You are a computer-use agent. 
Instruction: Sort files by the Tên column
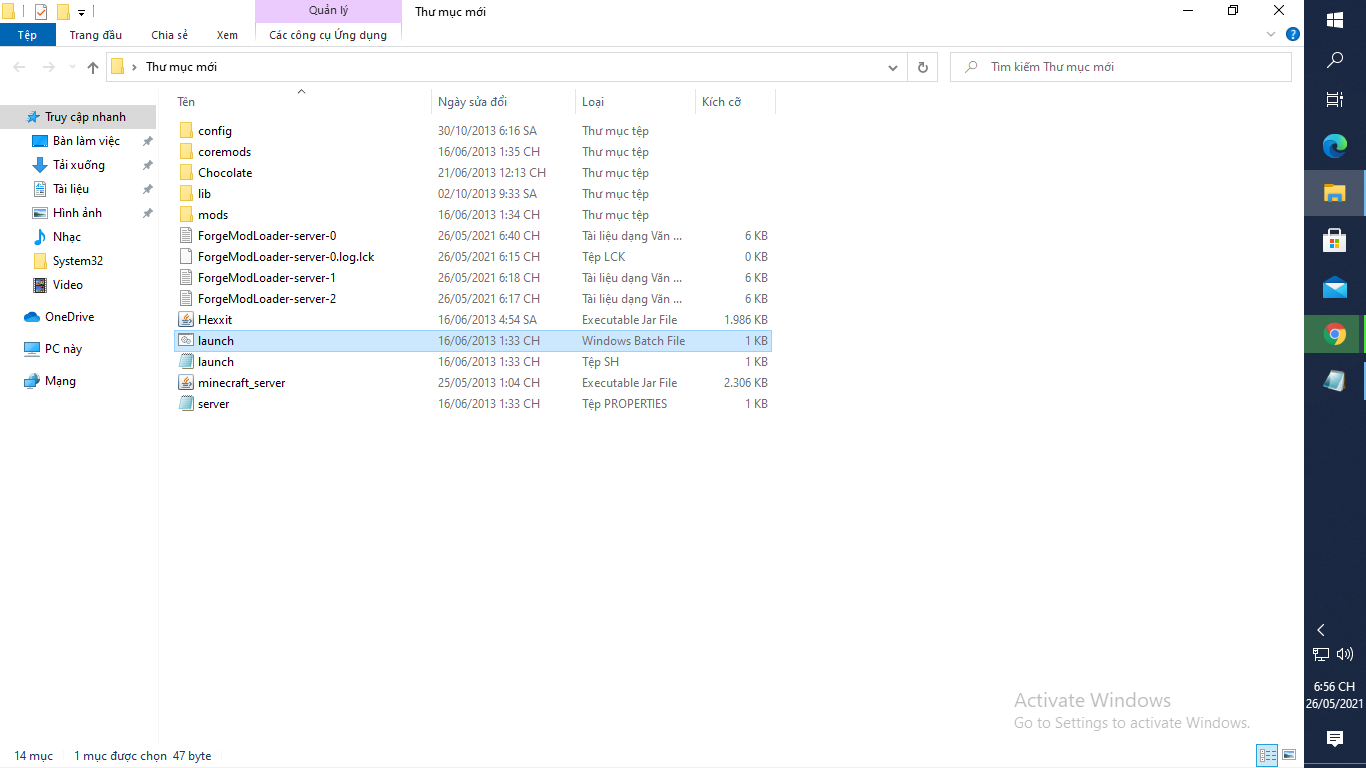[x=302, y=102]
